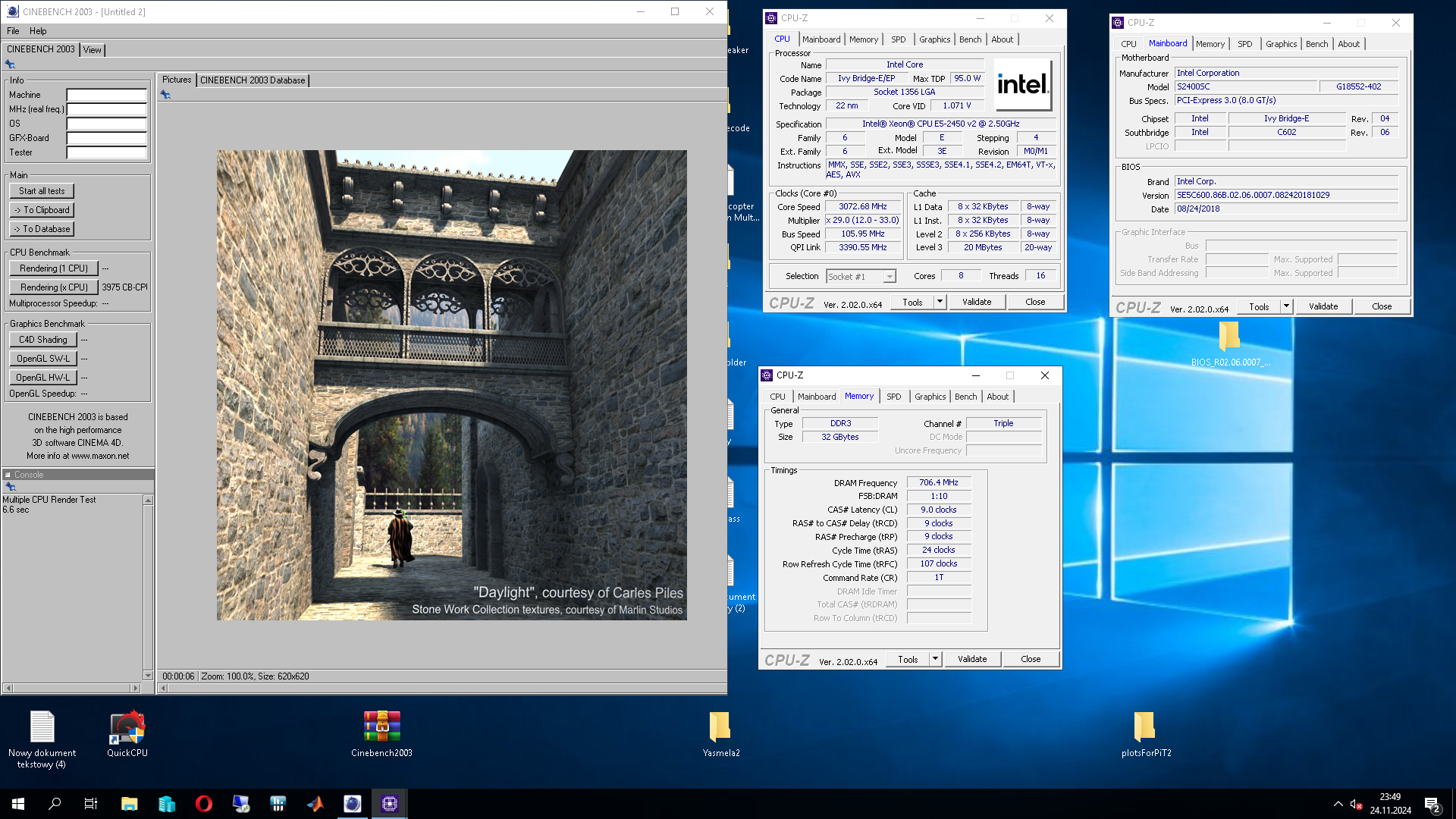This screenshot has width=1456, height=819.
Task: Click console scrollbar up arrow
Action: point(148,500)
